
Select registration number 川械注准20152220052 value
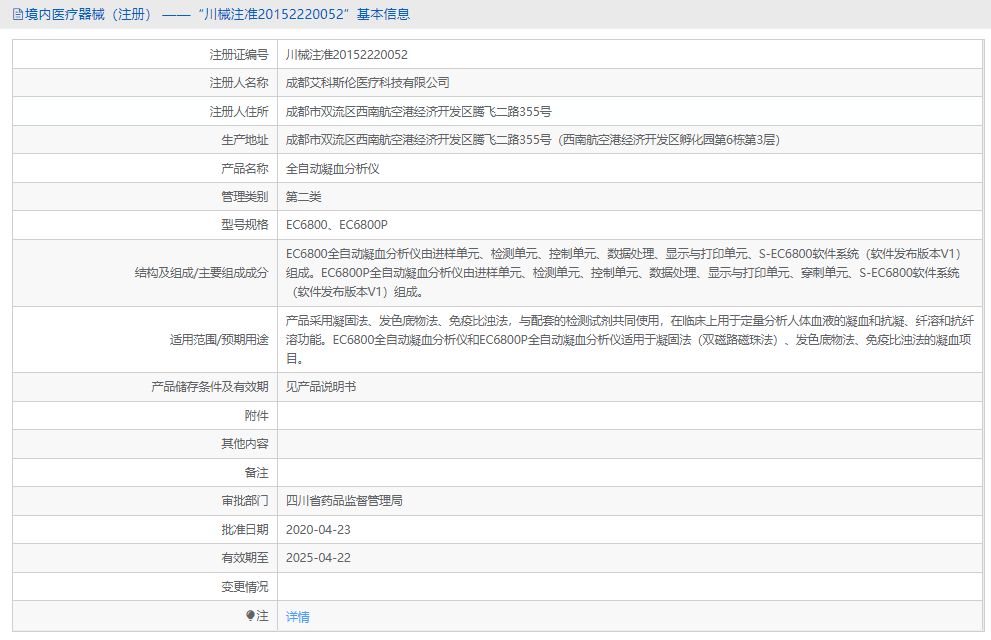click(346, 55)
